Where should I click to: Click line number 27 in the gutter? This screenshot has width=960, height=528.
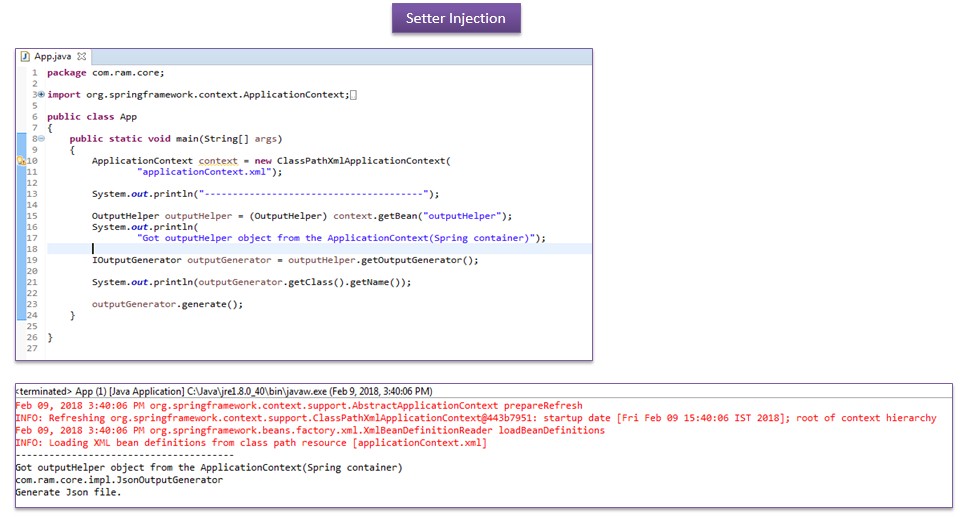pyautogui.click(x=32, y=348)
